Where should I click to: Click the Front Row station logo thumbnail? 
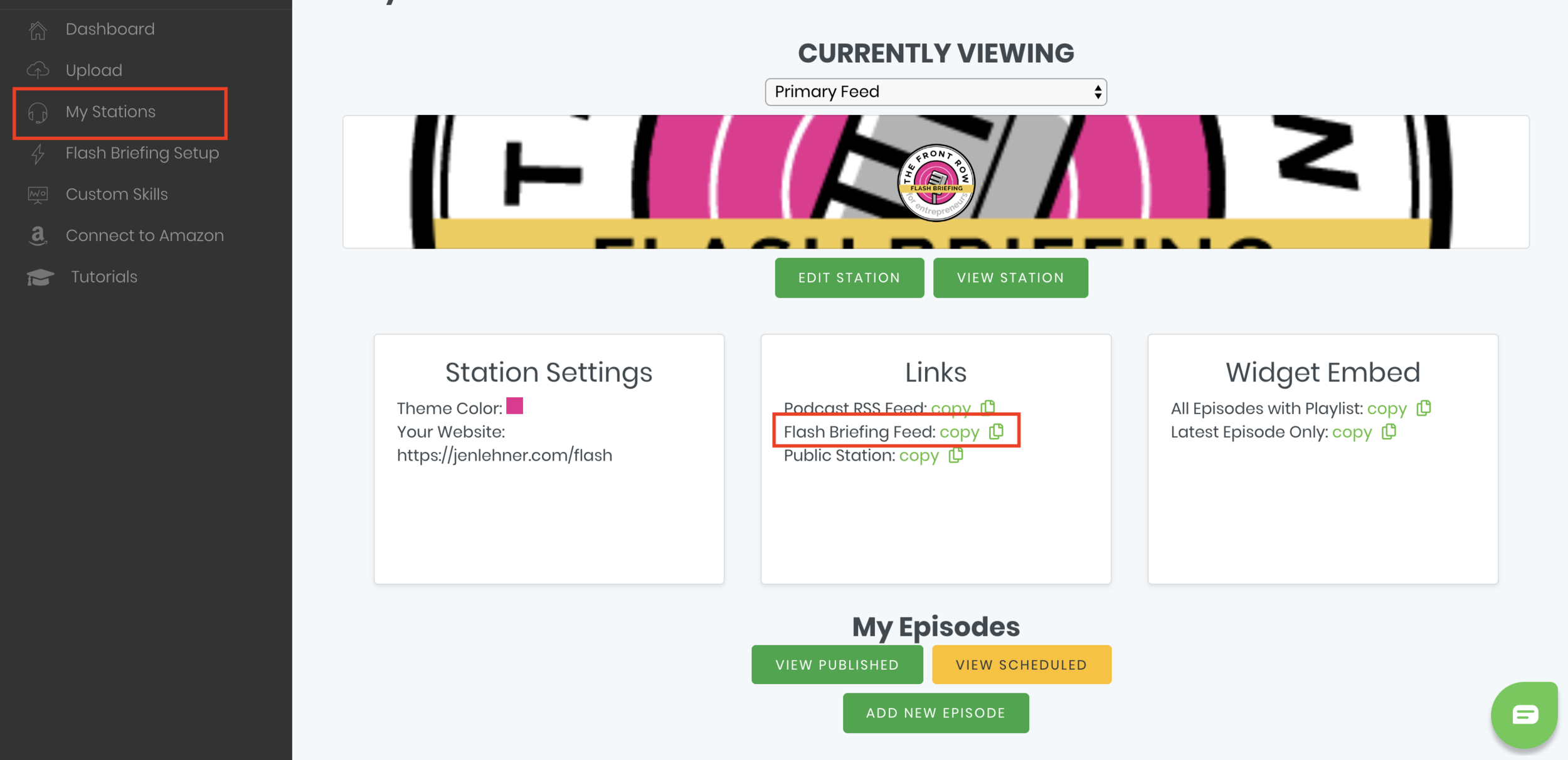(936, 183)
